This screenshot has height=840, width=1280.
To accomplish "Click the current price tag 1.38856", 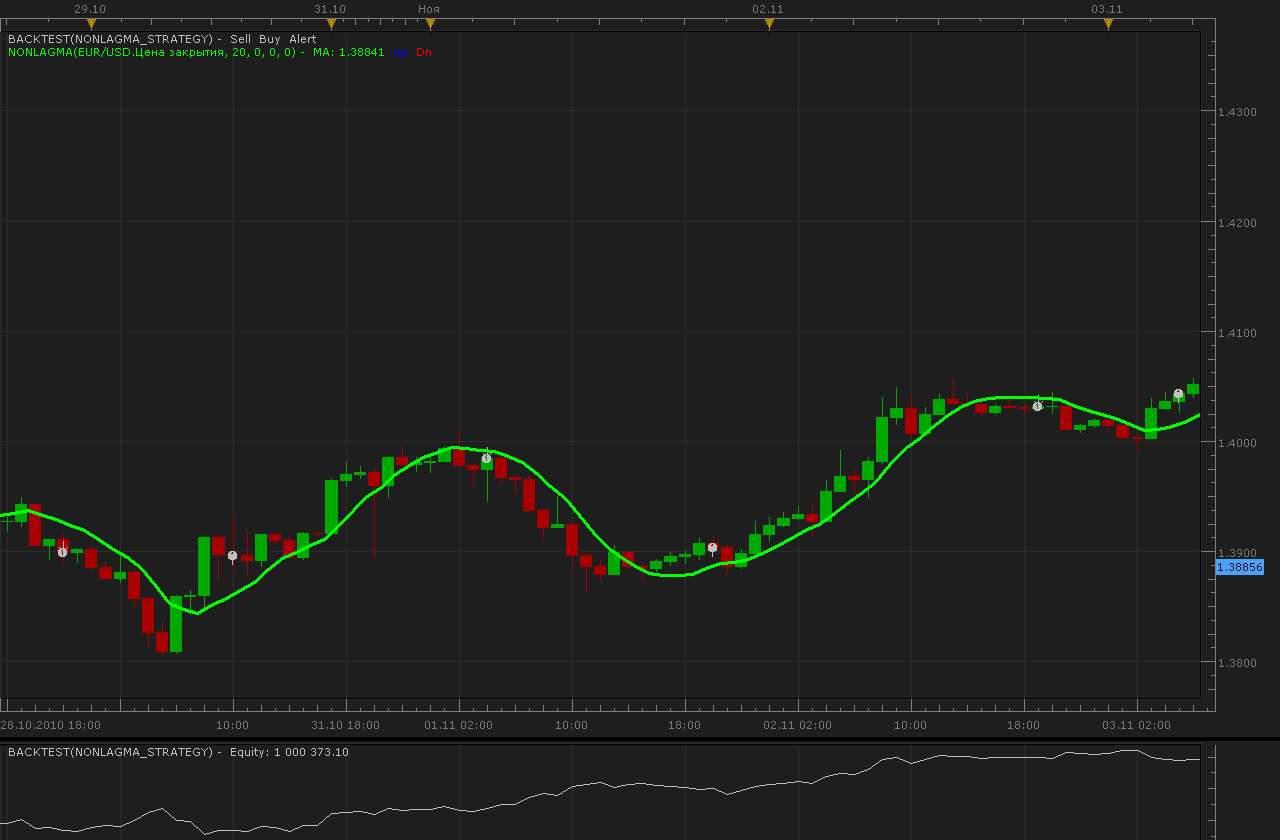I will point(1240,567).
